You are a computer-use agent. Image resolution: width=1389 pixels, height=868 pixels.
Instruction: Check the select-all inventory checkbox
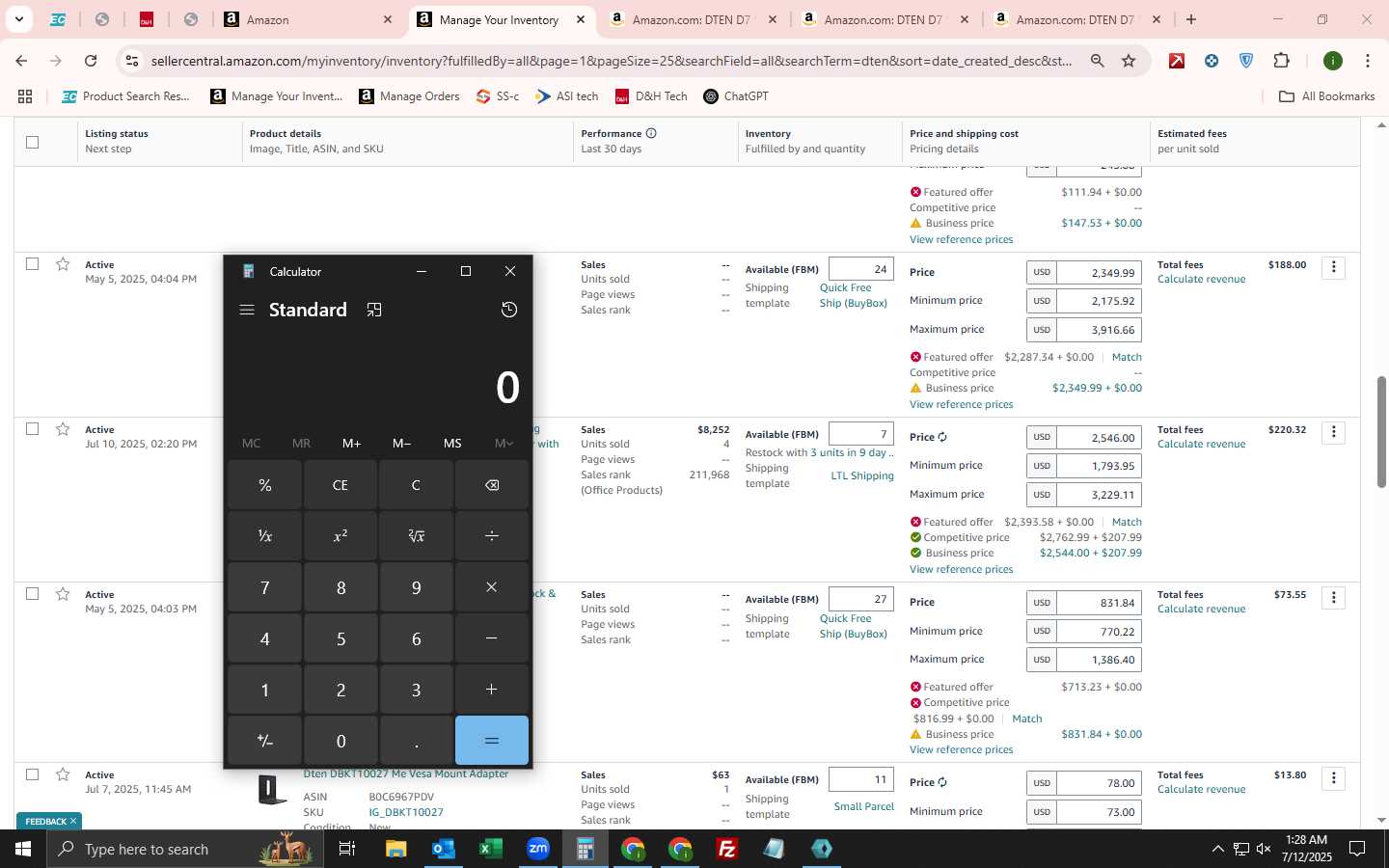tap(32, 142)
